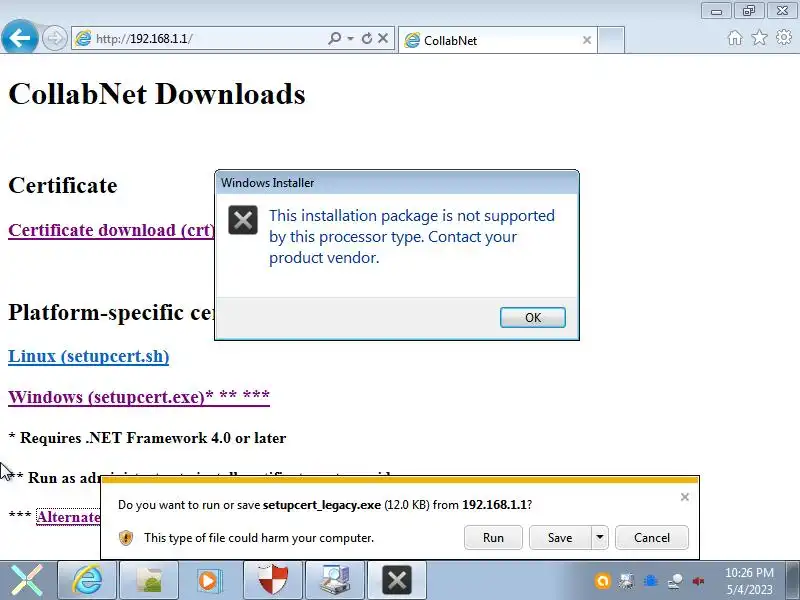Image resolution: width=800 pixels, height=600 pixels.
Task: Open the Start menu button
Action: (x=27, y=580)
